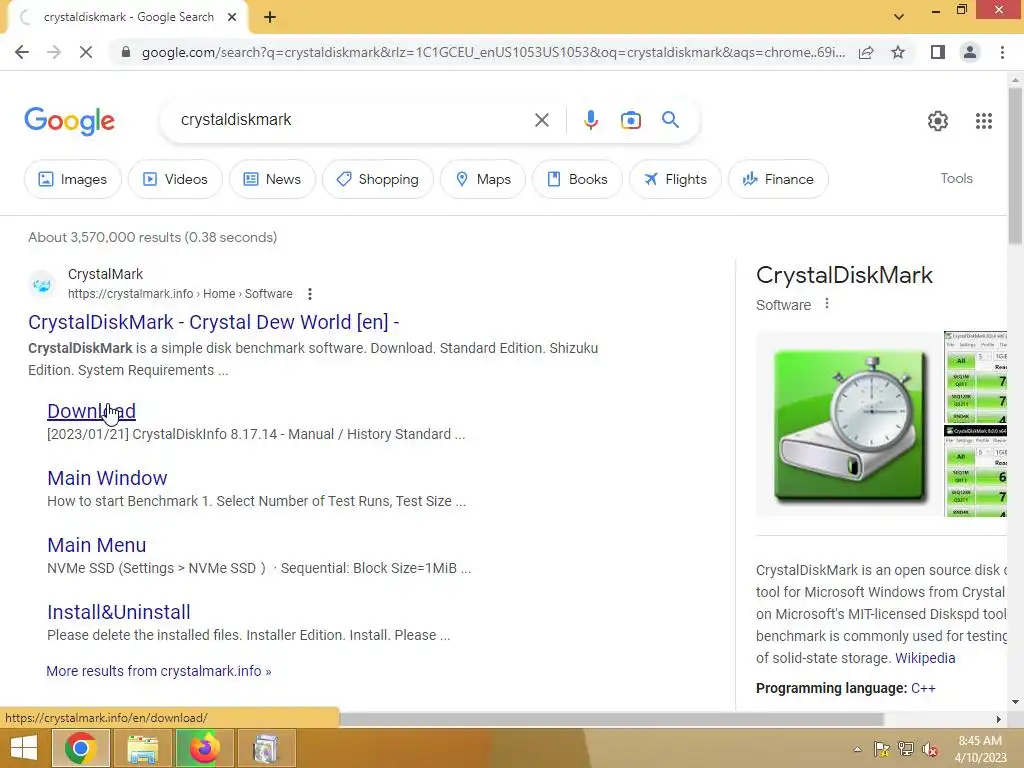Filter results by Finance
Image resolution: width=1024 pixels, height=768 pixels.
(x=778, y=179)
